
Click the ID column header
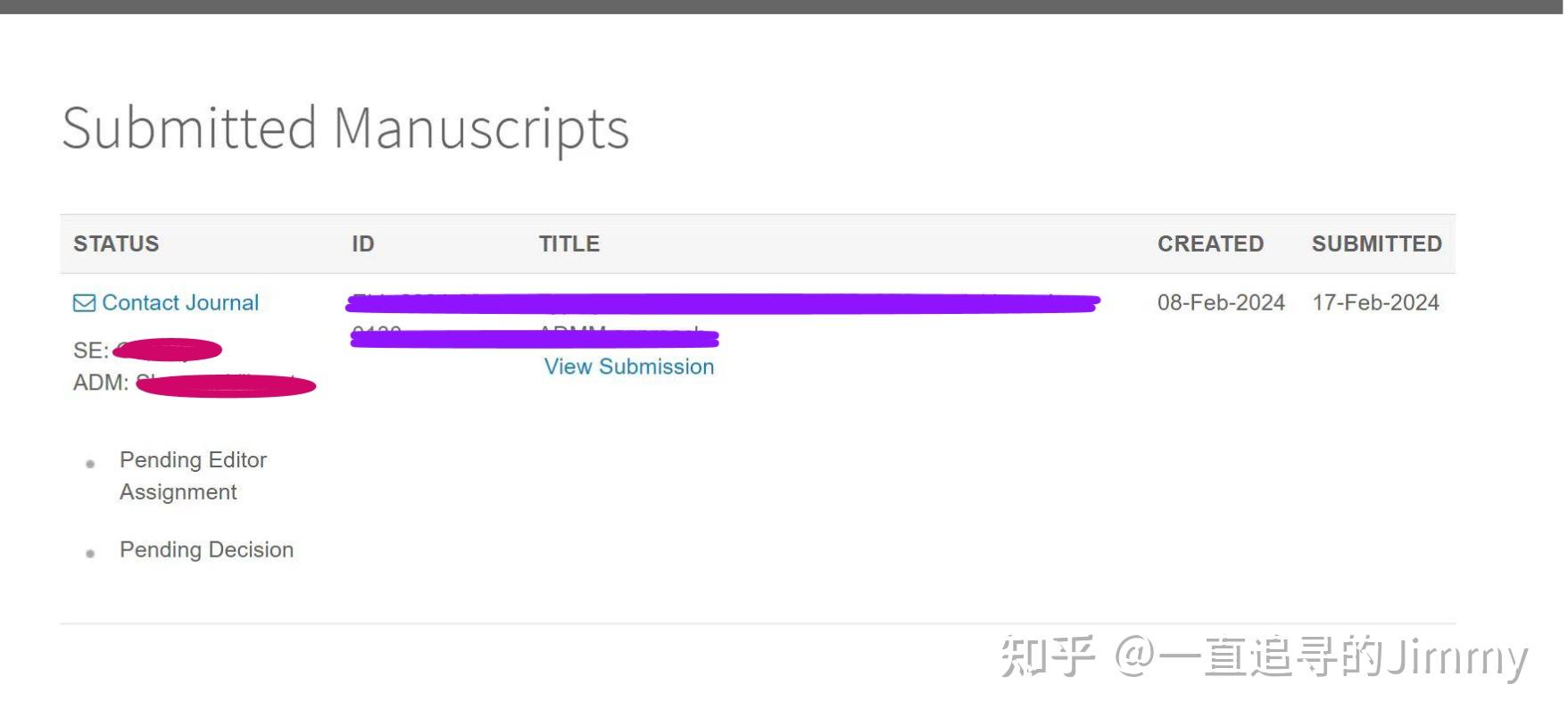(362, 243)
